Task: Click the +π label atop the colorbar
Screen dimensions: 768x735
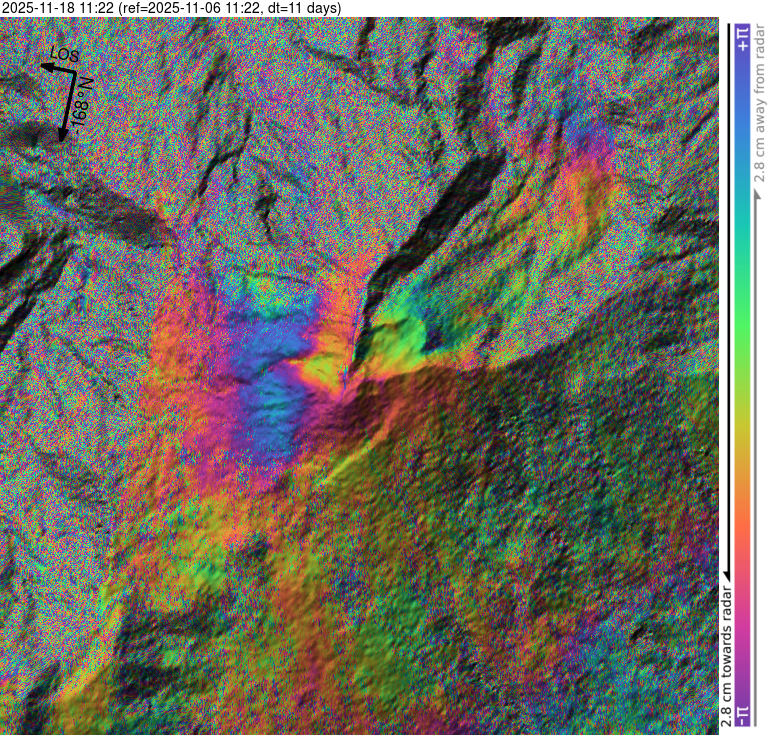Action: (x=742, y=38)
